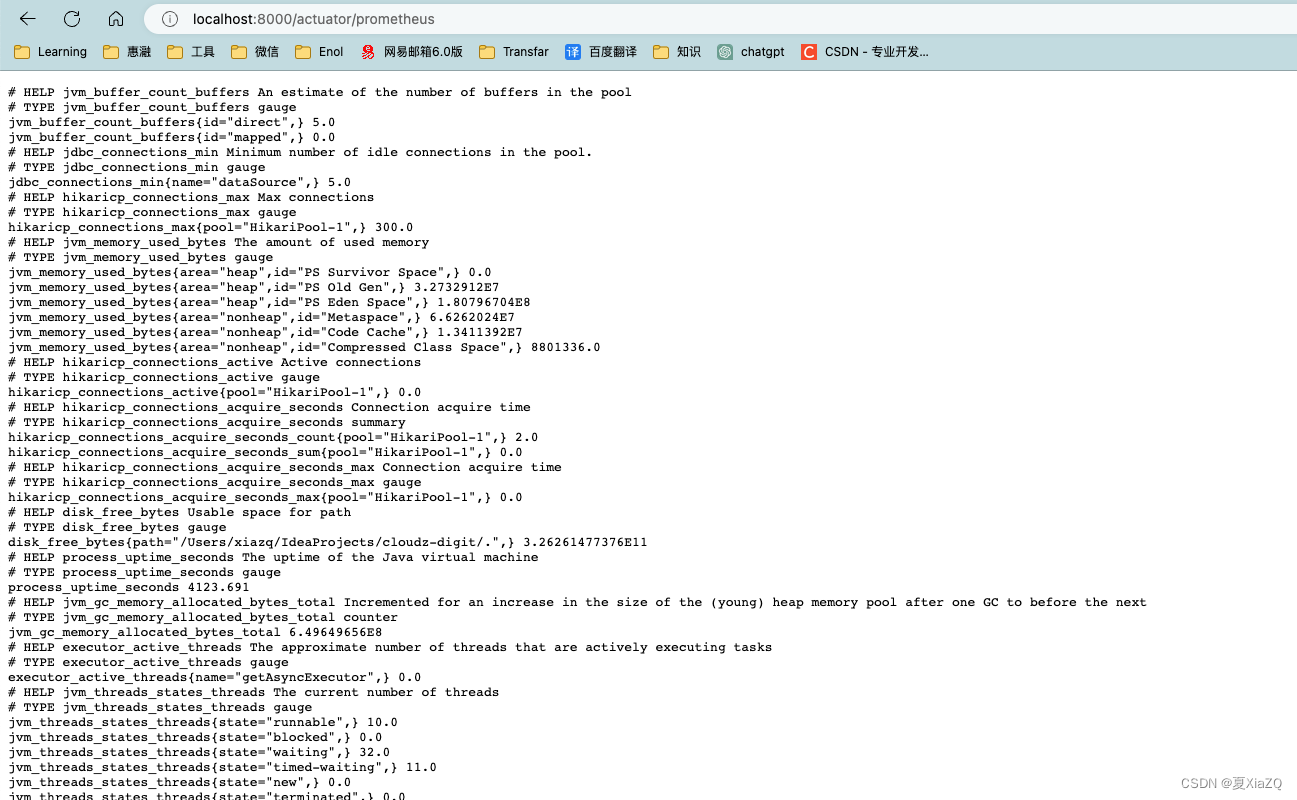Click the Code Cache memory line

pos(265,332)
